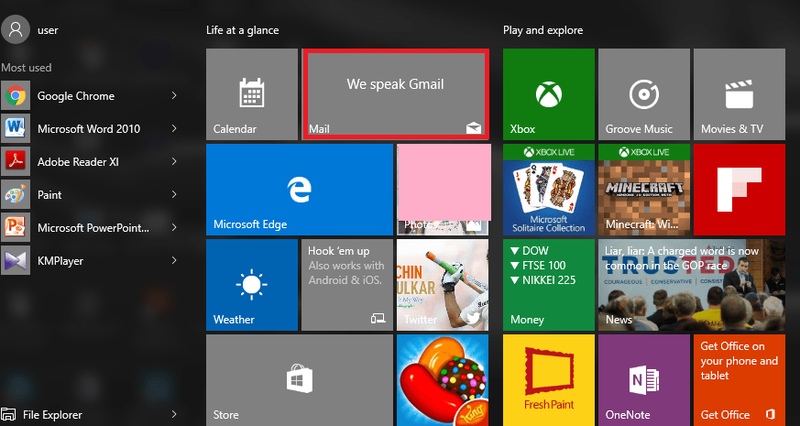
Task: Open the Photos tile
Action: pyautogui.click(x=443, y=189)
